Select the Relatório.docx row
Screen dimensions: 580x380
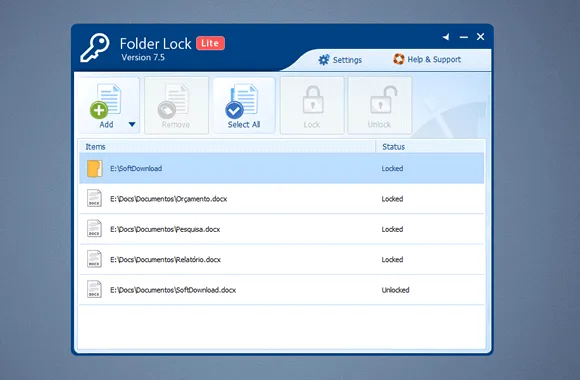coord(281,259)
